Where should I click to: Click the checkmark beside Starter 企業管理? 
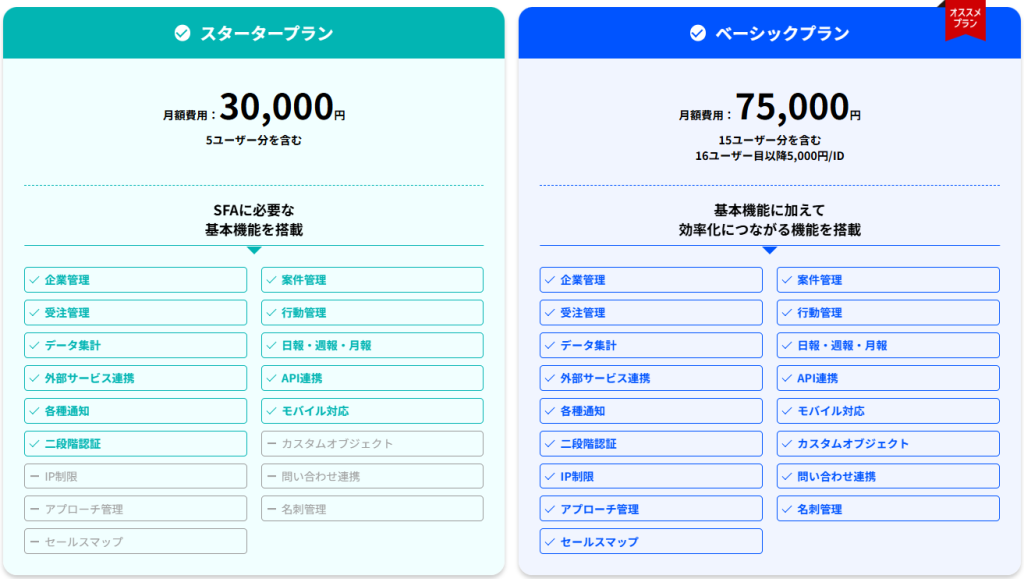[x=35, y=280]
